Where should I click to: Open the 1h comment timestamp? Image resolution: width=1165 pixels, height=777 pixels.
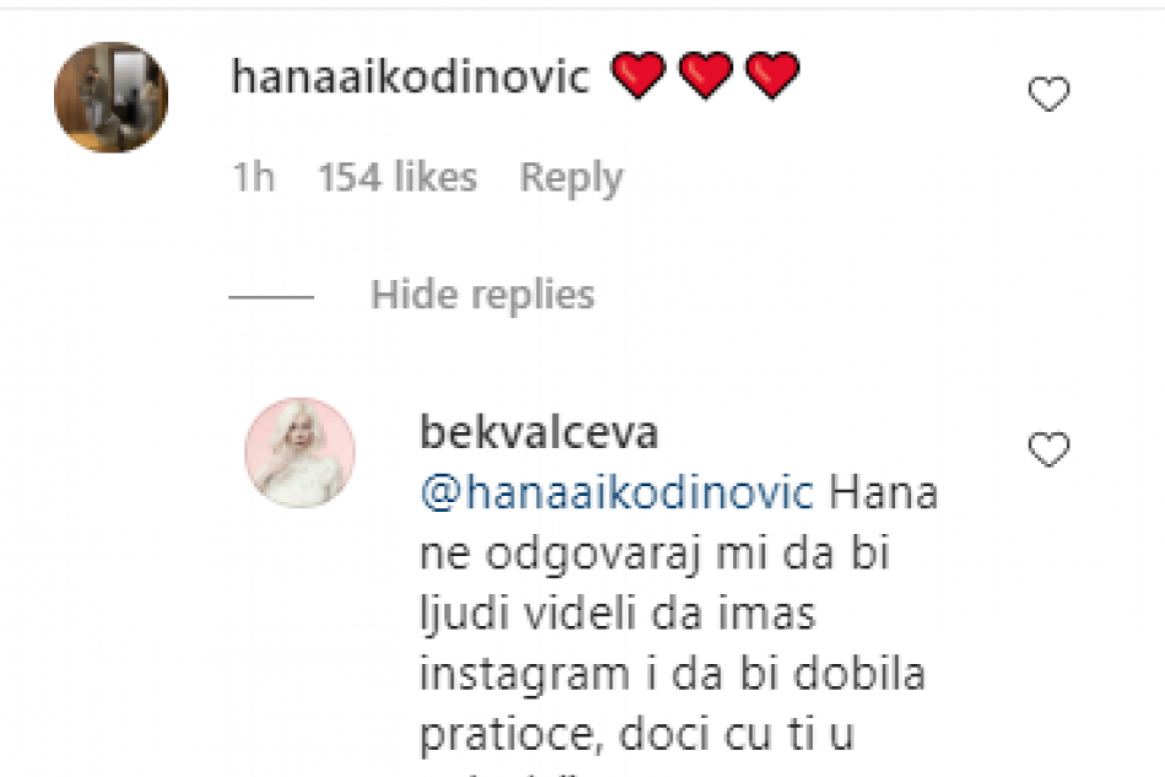click(x=254, y=178)
